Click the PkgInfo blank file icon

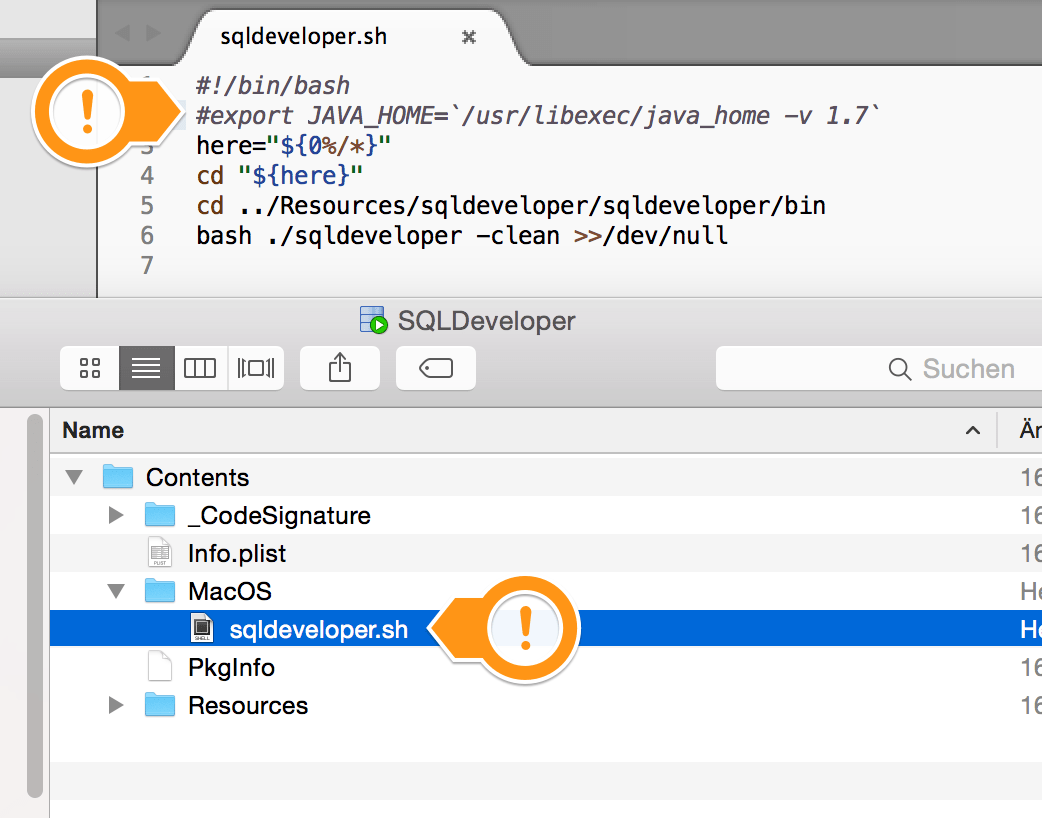coord(160,666)
